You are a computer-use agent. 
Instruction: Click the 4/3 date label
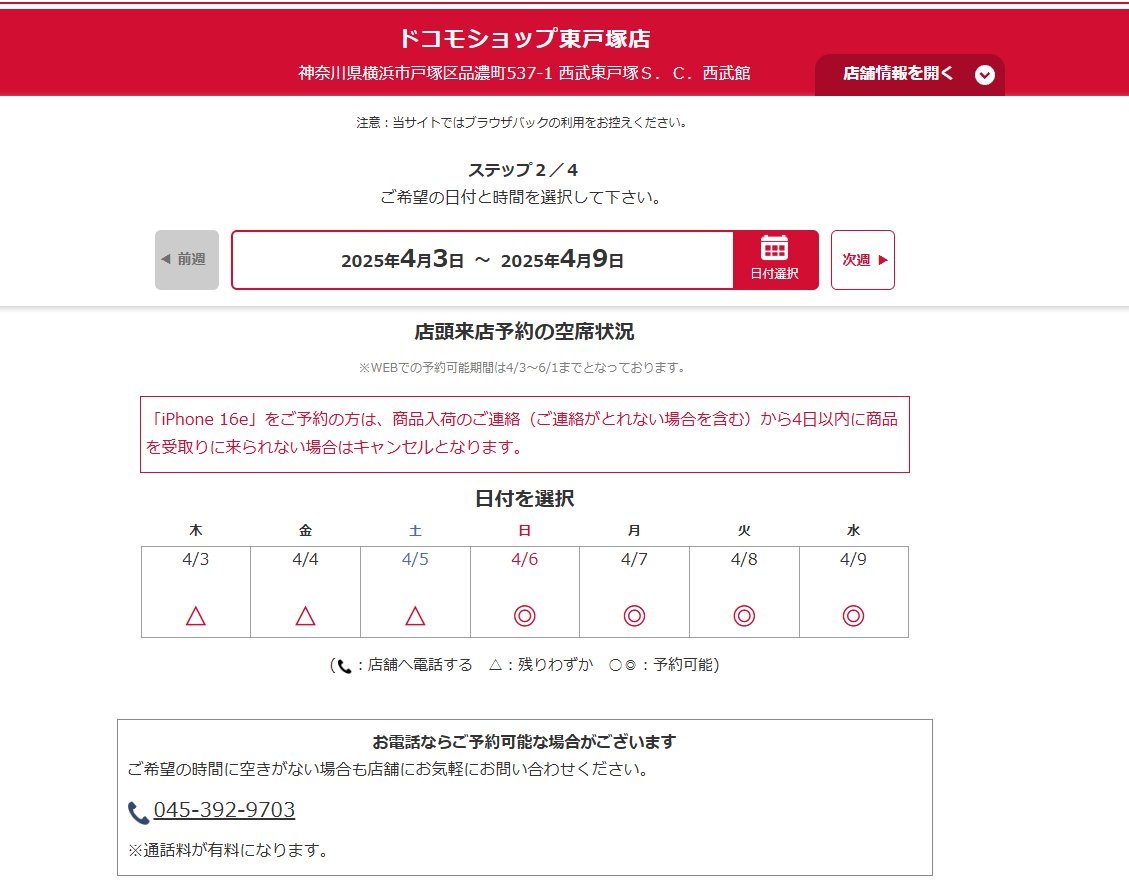(196, 559)
